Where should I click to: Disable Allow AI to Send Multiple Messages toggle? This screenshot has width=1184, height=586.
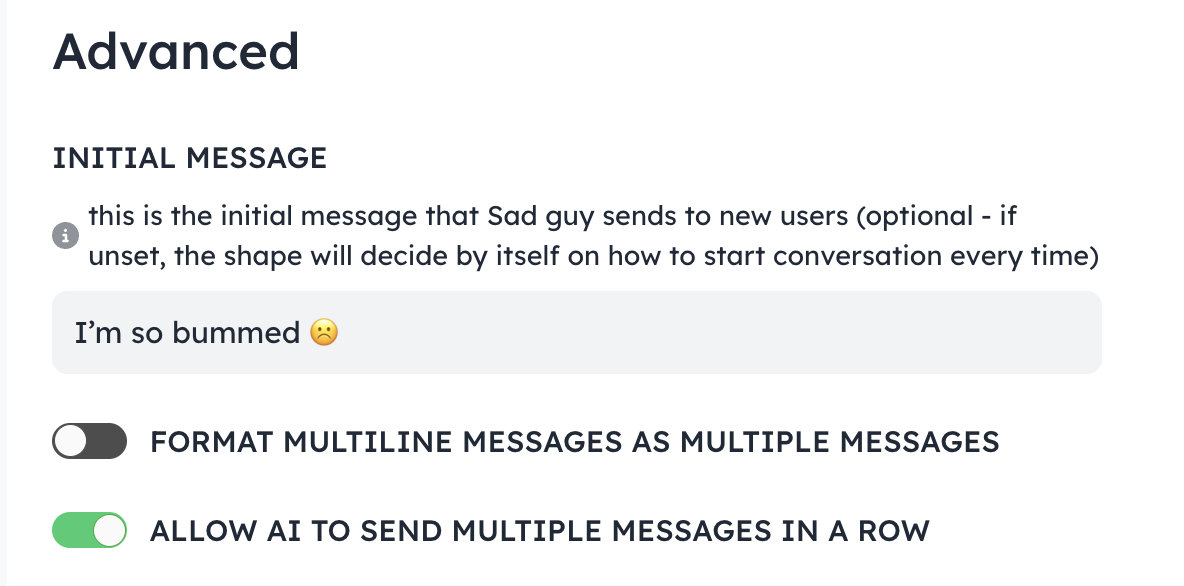[x=89, y=530]
